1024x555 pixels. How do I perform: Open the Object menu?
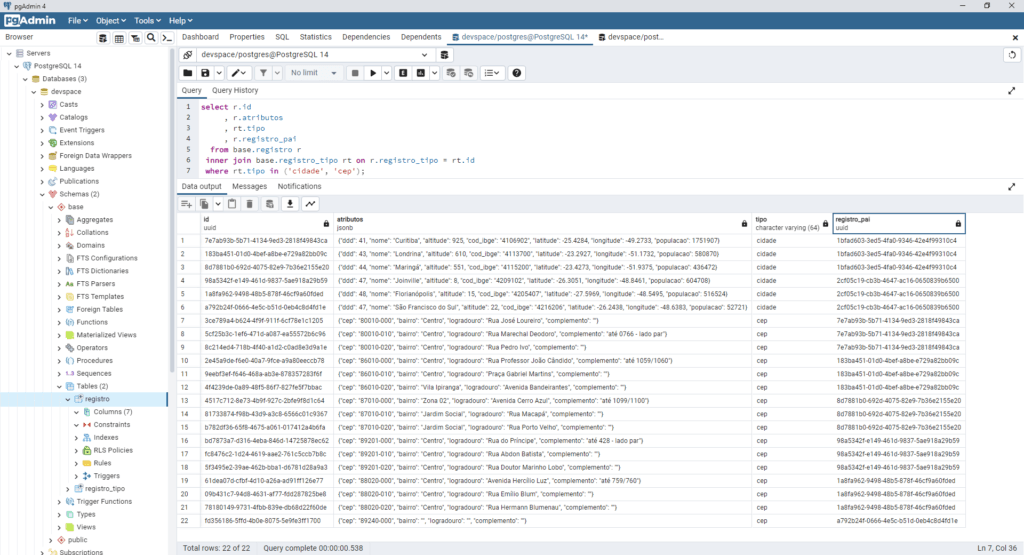[x=110, y=21]
